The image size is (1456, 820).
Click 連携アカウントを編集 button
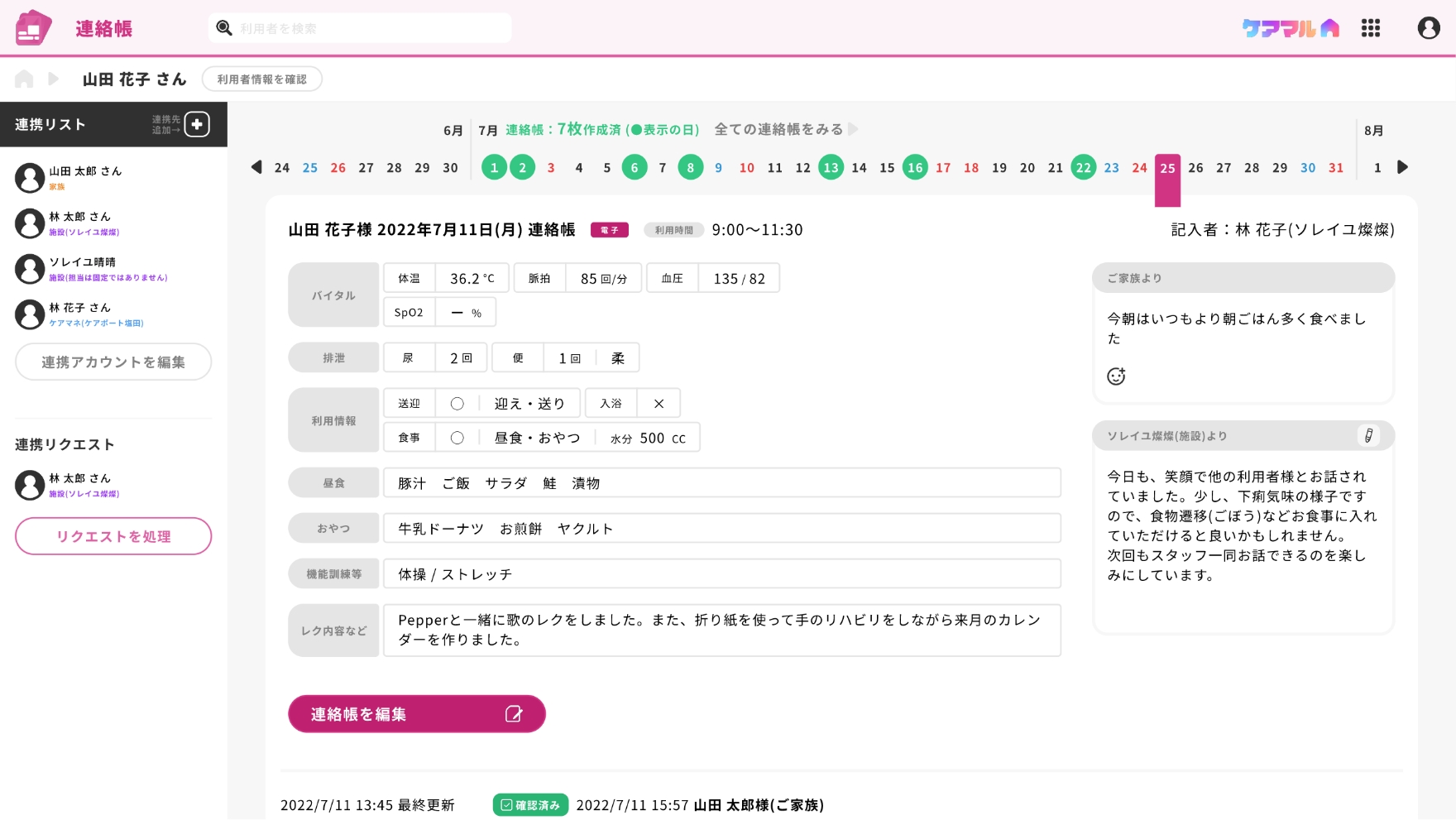pos(113,362)
